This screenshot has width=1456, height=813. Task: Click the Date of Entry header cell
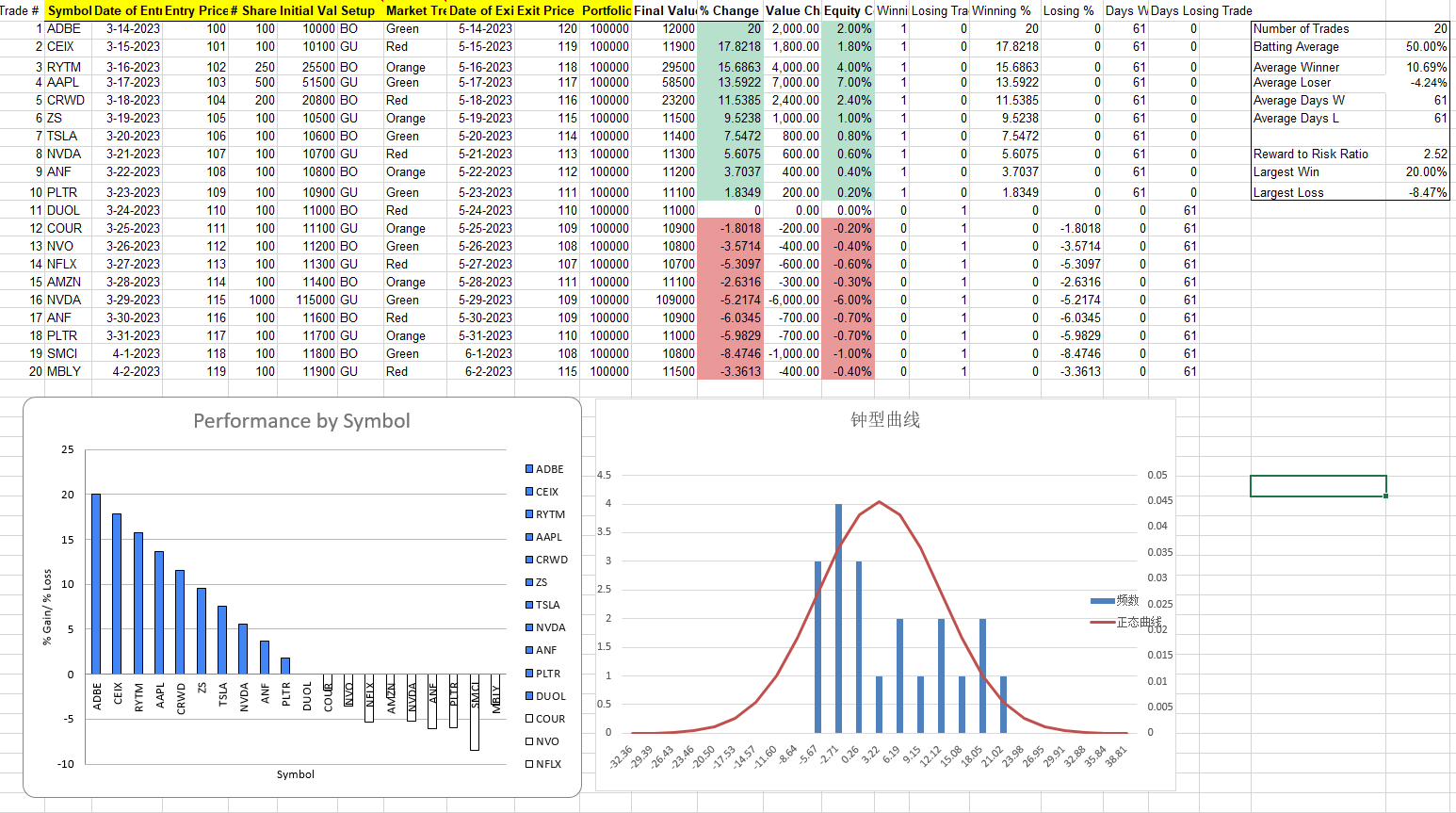128,10
